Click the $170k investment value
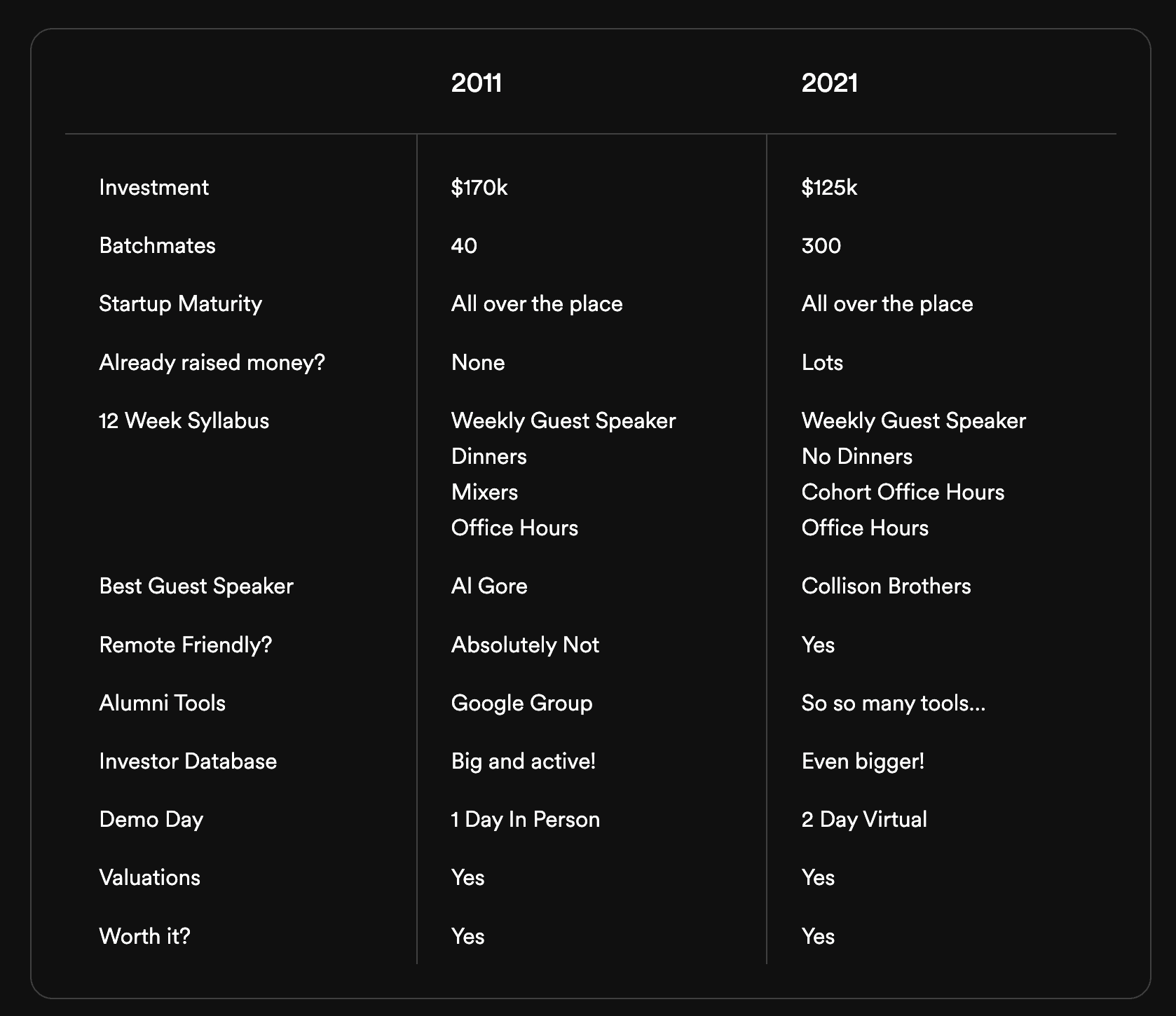 point(479,188)
